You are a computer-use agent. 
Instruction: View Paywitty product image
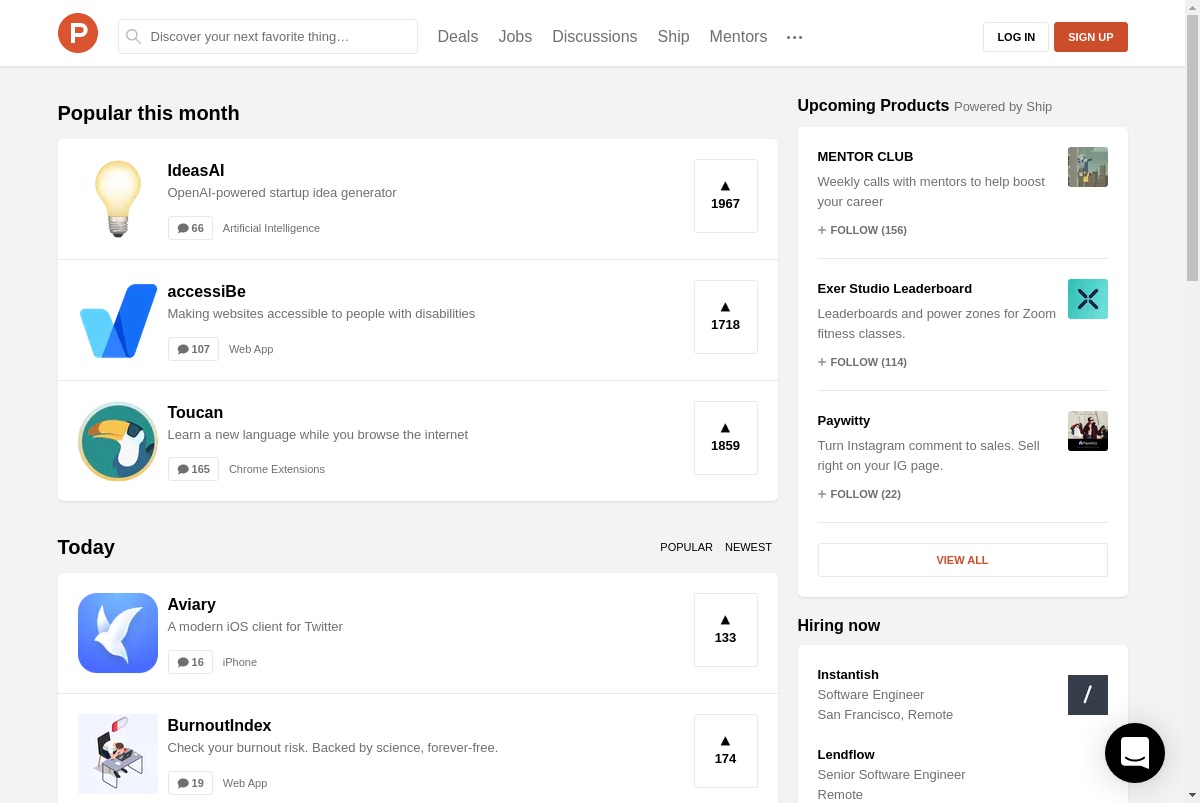point(1088,431)
